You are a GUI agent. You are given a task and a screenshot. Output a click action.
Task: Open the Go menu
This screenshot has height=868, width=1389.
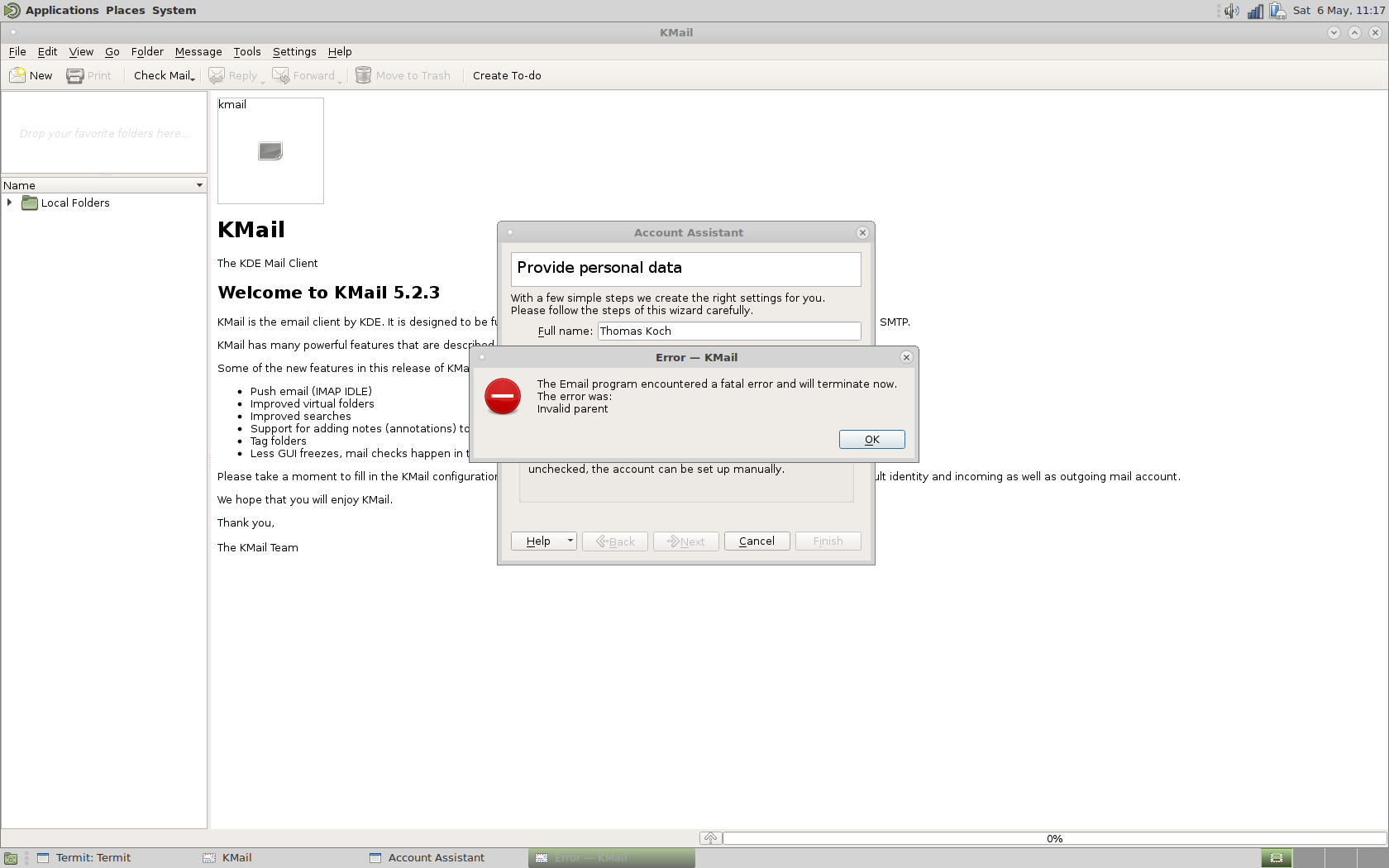coord(112,51)
